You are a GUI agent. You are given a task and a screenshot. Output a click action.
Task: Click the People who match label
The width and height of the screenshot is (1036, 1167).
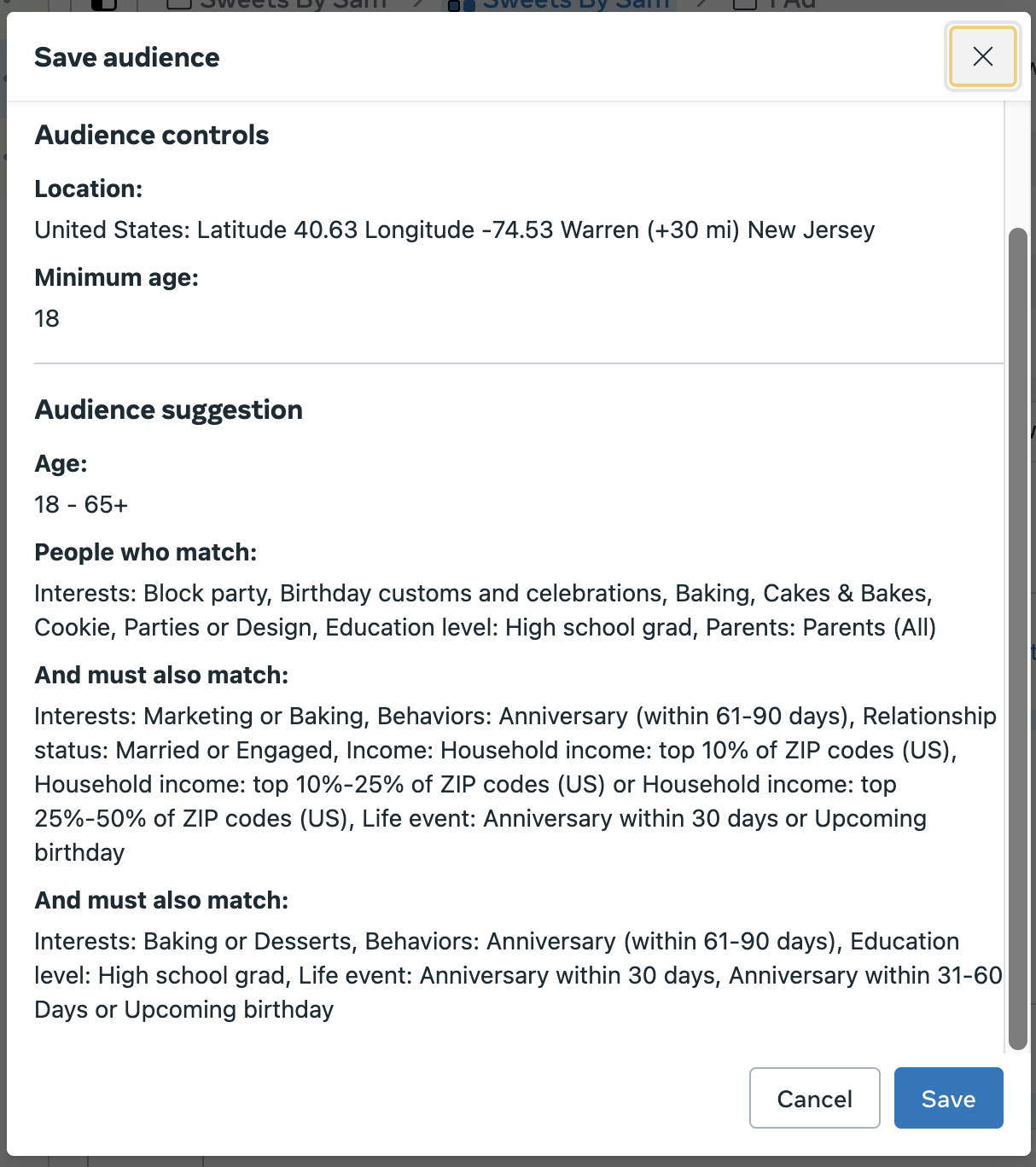point(145,552)
